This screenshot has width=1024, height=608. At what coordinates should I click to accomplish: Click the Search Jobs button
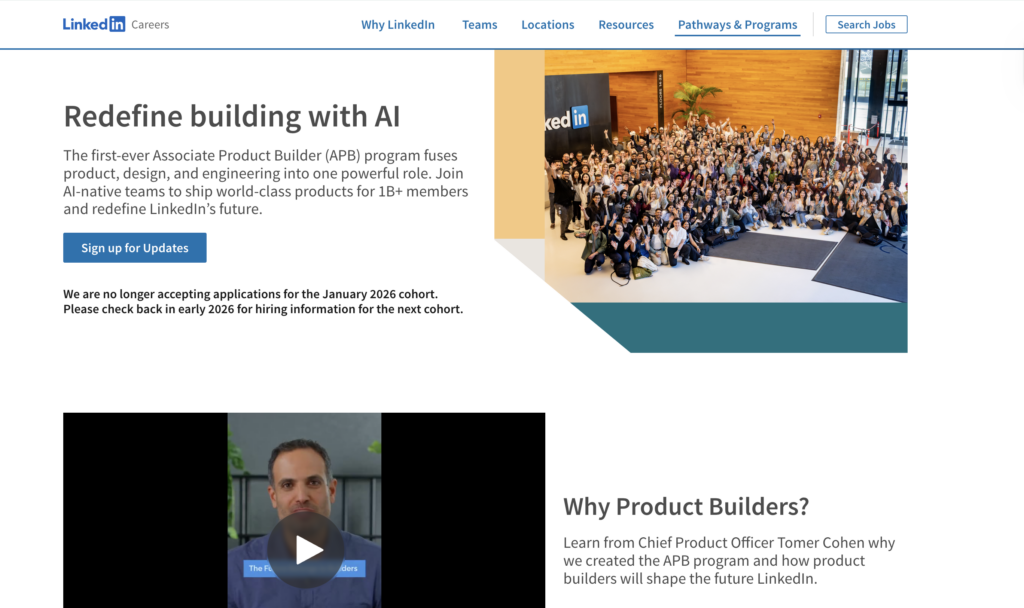866,25
